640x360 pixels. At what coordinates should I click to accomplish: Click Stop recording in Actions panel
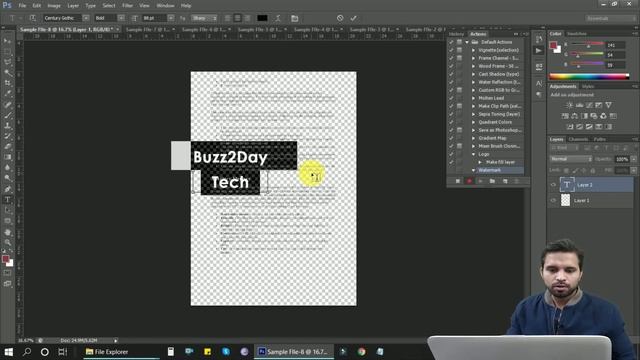click(x=458, y=181)
